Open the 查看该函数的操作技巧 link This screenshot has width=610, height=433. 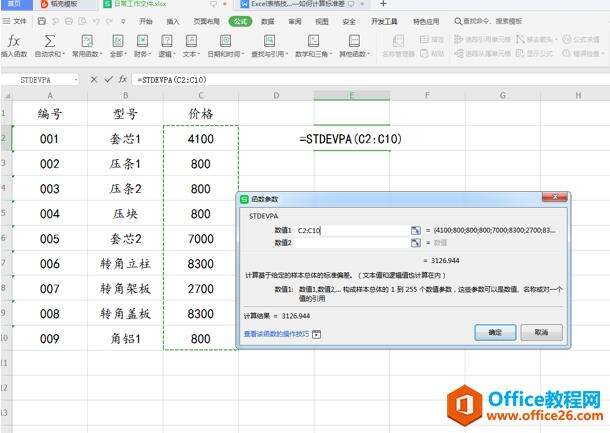(277, 334)
